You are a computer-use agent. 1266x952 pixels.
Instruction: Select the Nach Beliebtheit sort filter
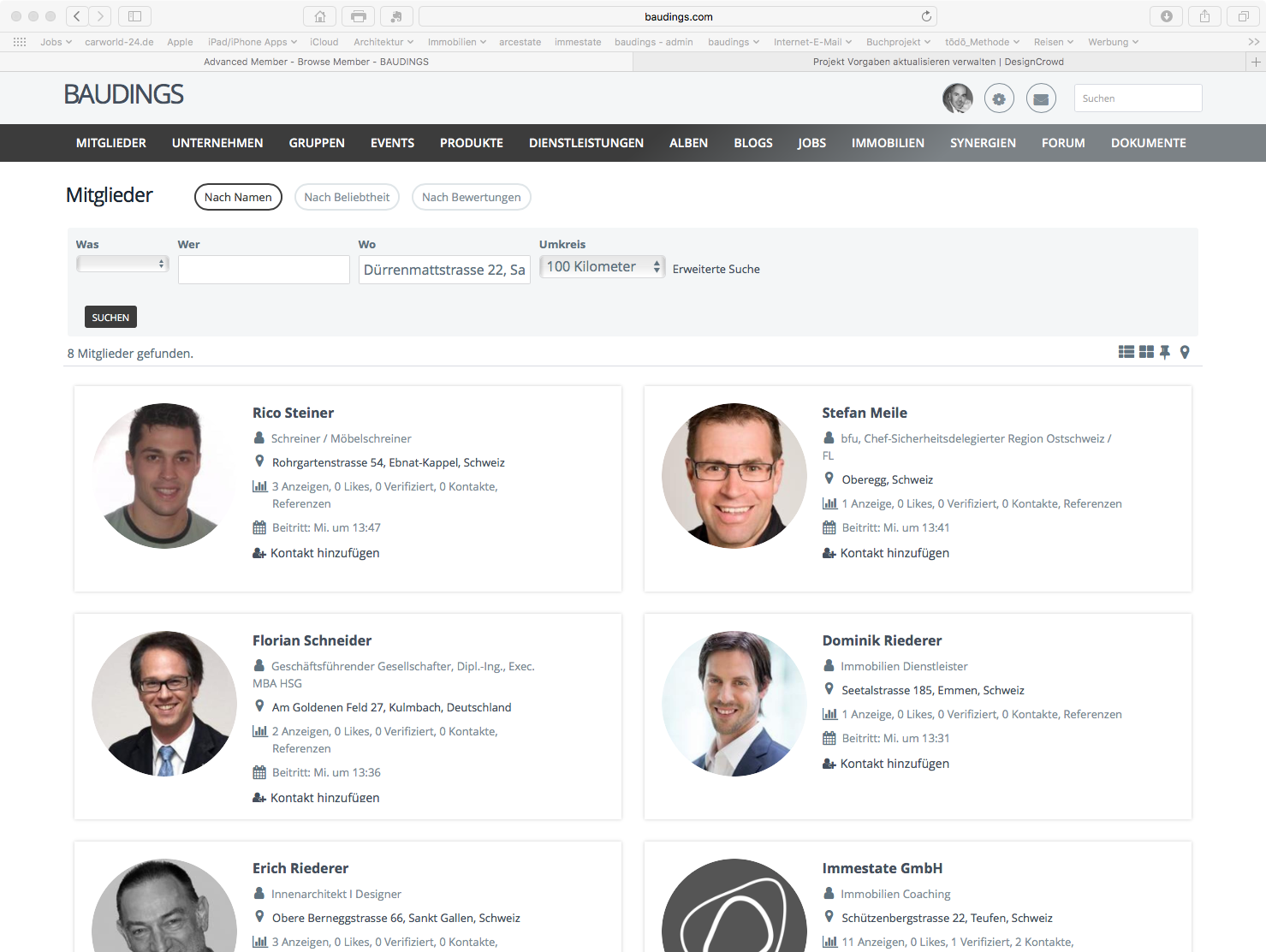(x=347, y=197)
